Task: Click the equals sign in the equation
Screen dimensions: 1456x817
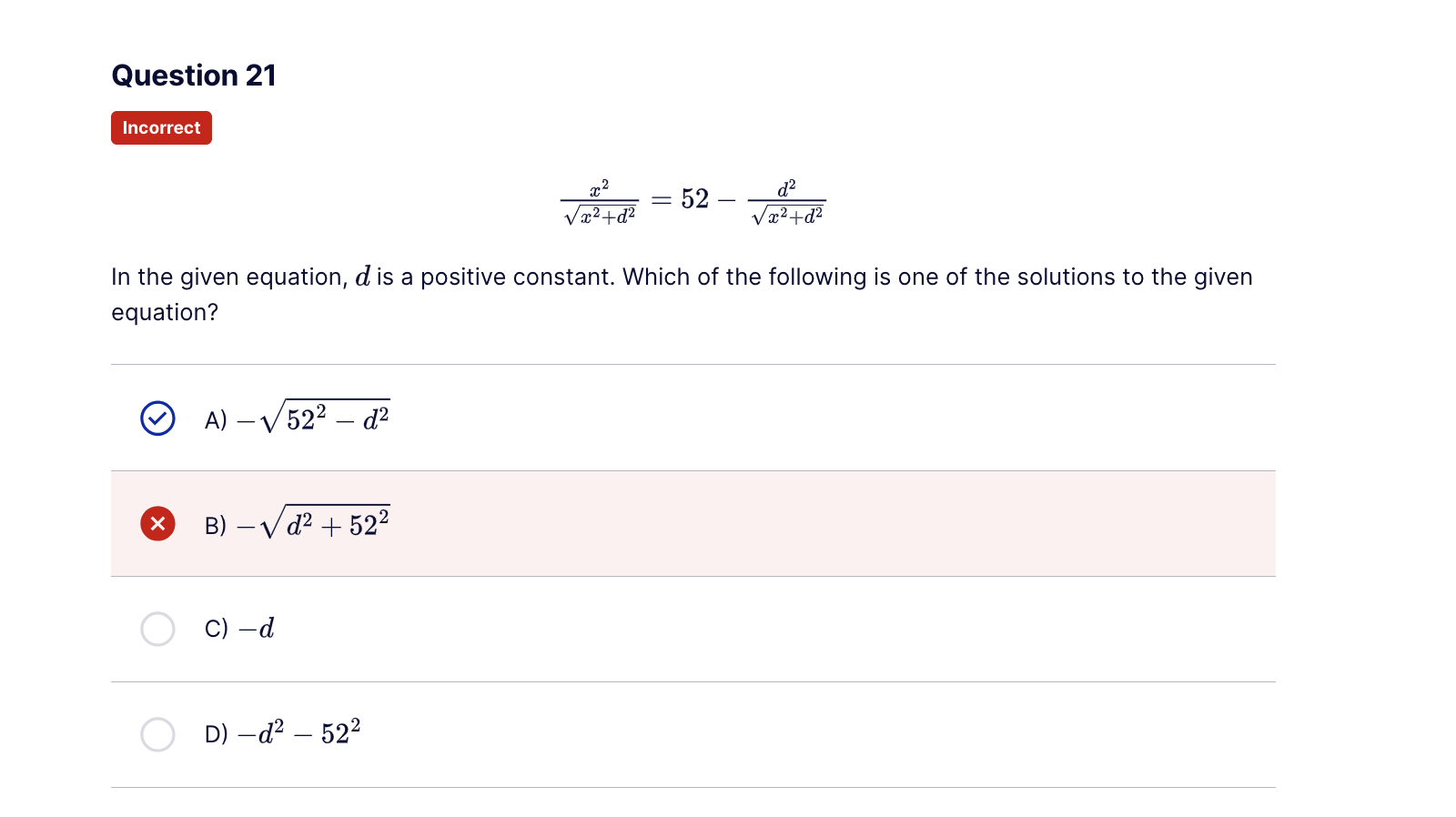Action: click(x=662, y=199)
